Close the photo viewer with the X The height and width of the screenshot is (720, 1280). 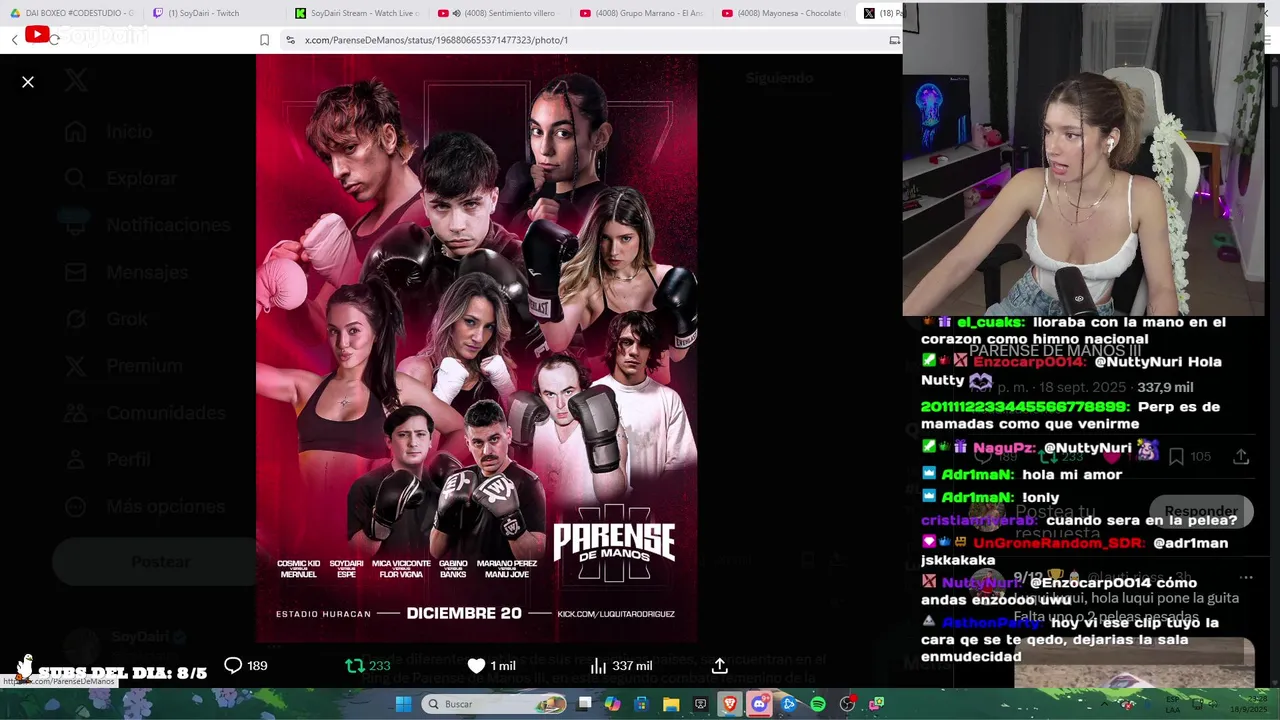tap(28, 82)
